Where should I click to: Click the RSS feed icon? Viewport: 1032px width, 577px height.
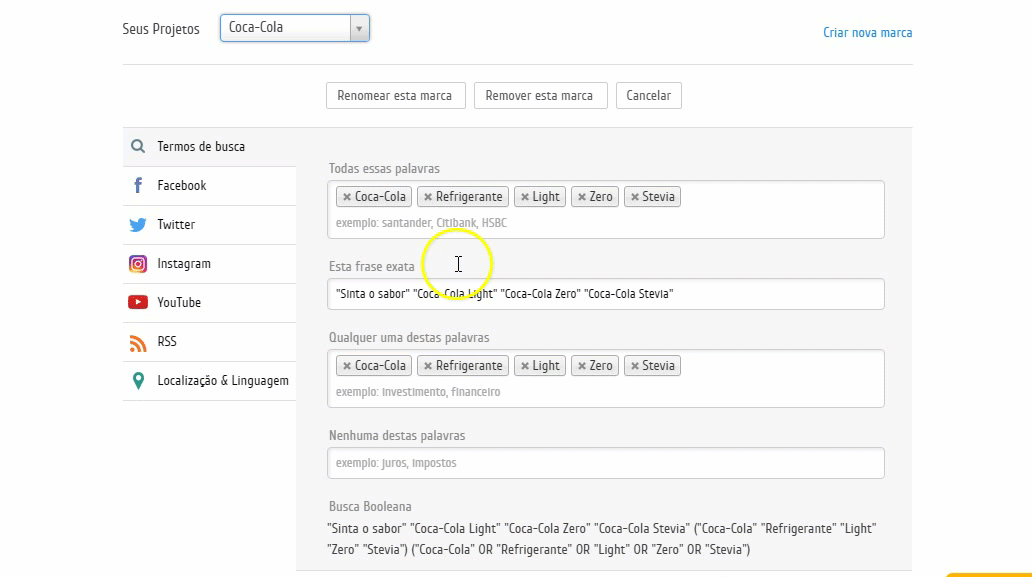(x=138, y=342)
